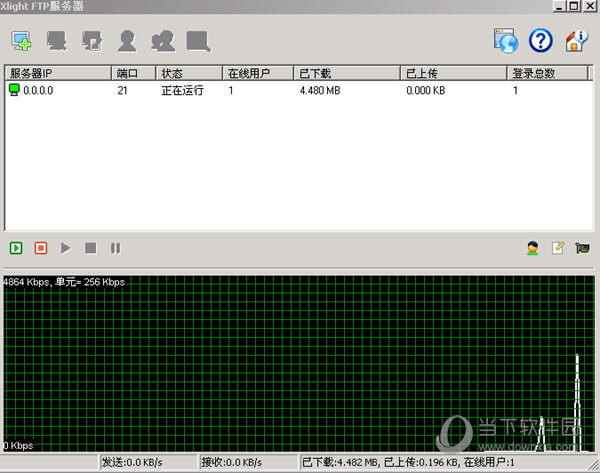Click the network card monitor icon
The width and height of the screenshot is (600, 473).
click(582, 248)
